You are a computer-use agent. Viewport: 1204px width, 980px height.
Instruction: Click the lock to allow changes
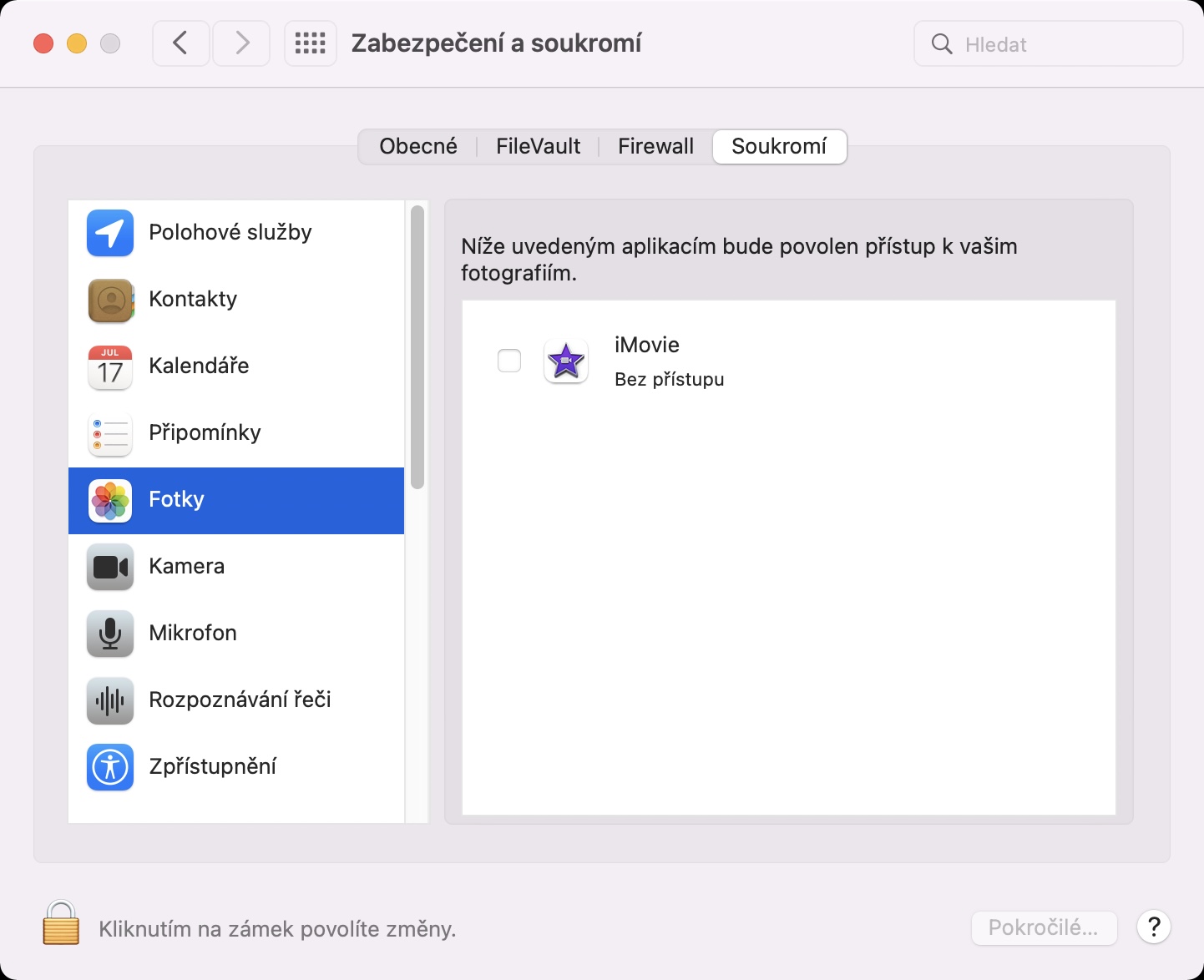[61, 923]
